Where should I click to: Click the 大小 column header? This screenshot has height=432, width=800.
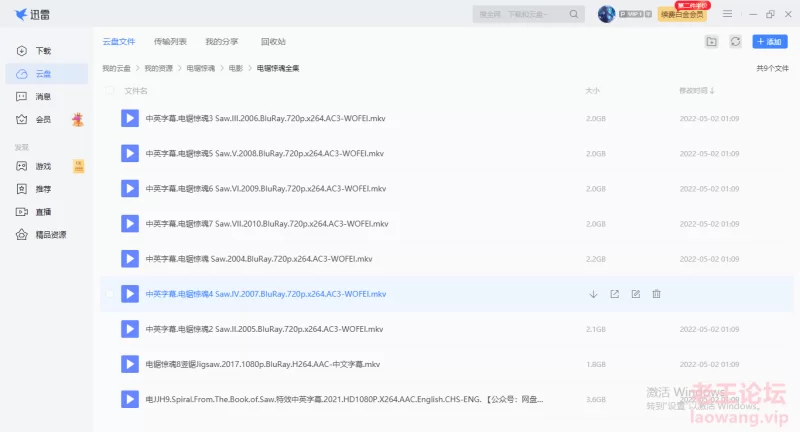[592, 91]
